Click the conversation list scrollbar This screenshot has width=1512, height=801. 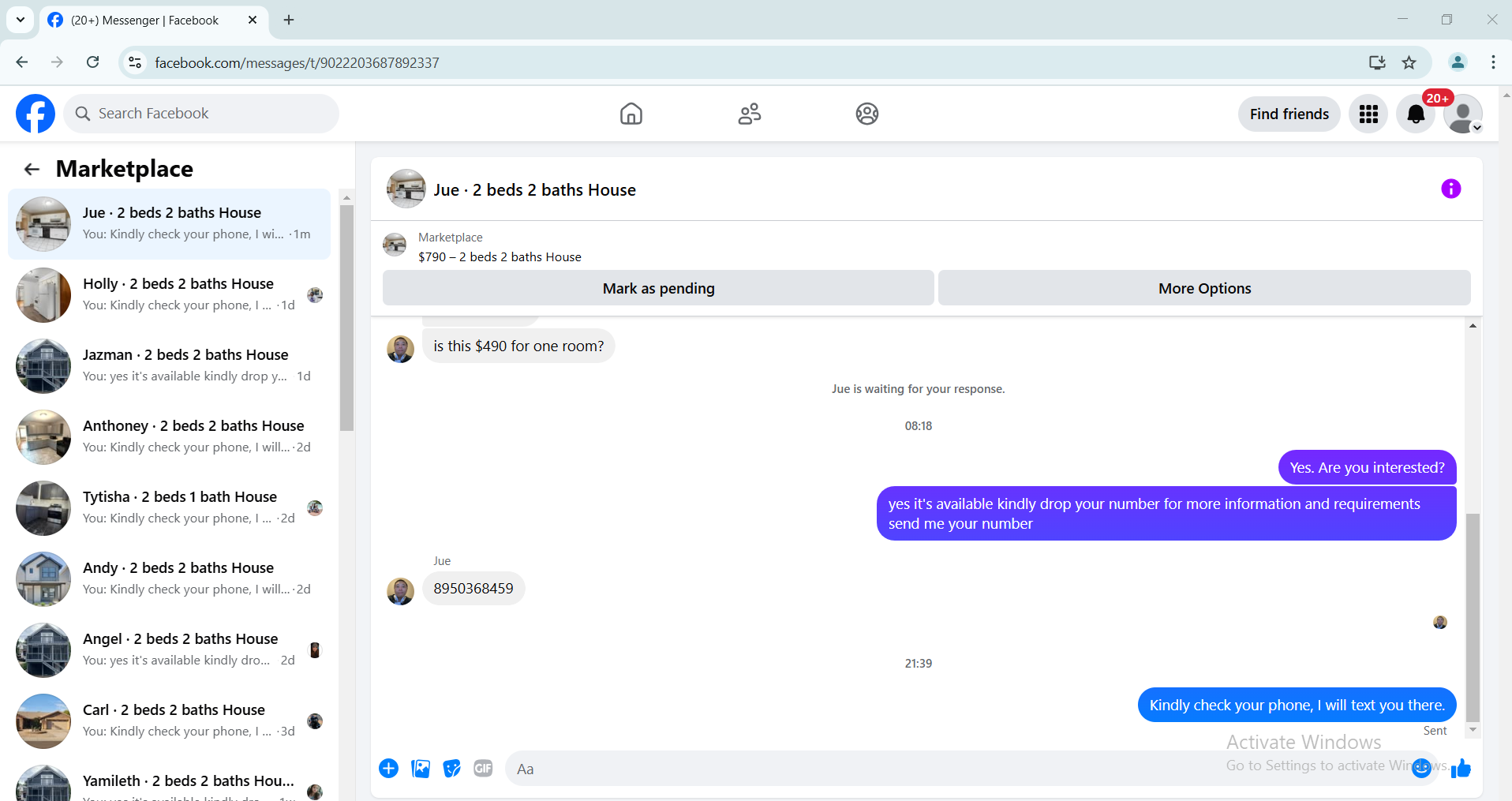(x=346, y=318)
